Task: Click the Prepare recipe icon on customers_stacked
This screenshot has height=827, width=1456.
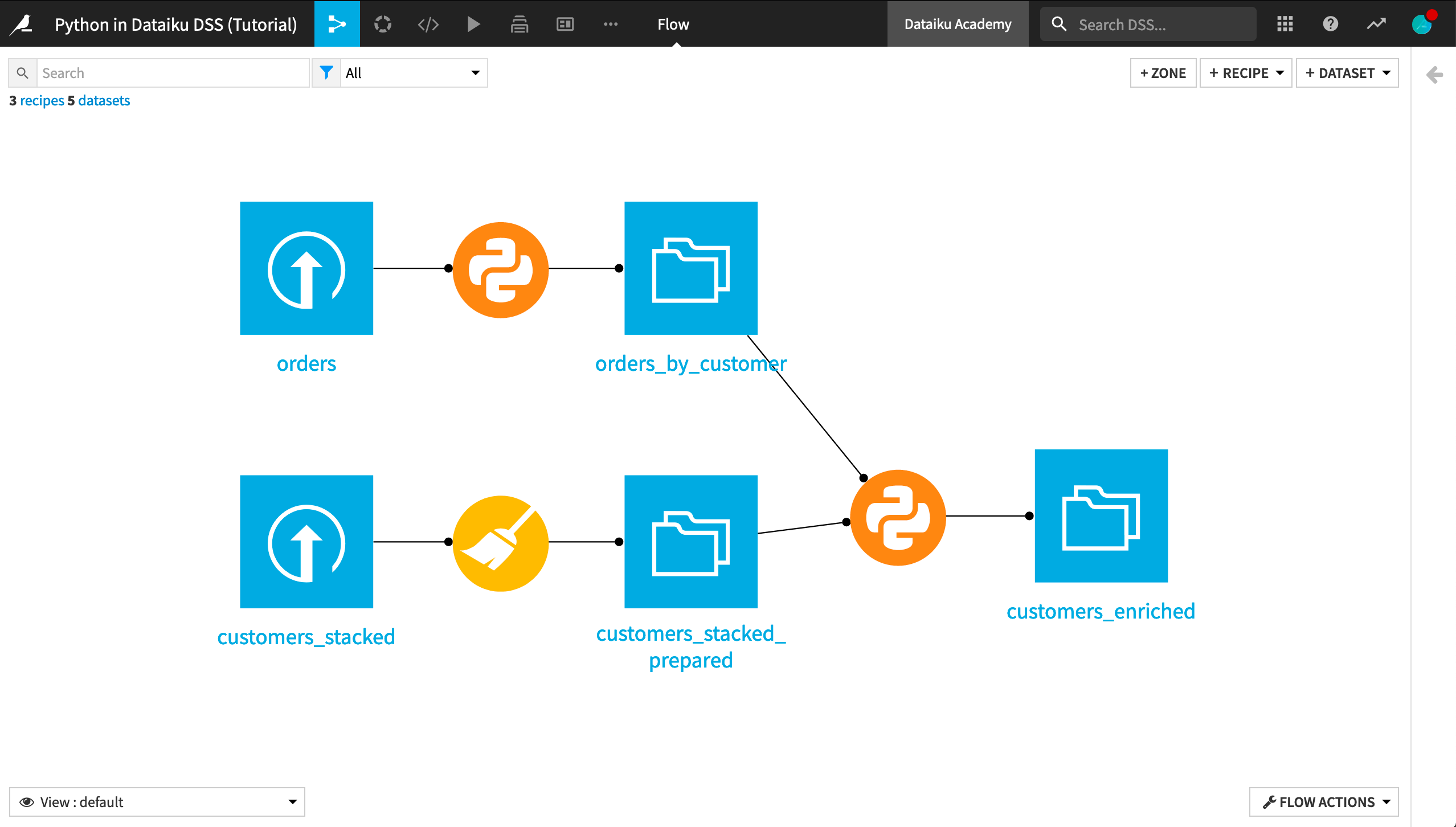Action: [499, 542]
